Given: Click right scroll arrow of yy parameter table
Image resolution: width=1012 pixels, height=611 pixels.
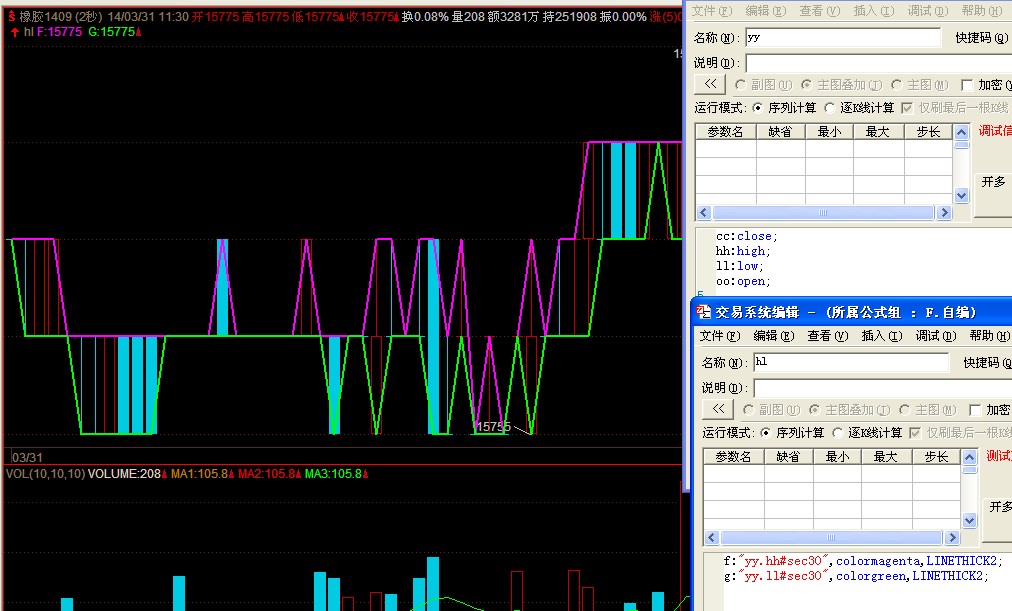Looking at the screenshot, I should (x=945, y=212).
